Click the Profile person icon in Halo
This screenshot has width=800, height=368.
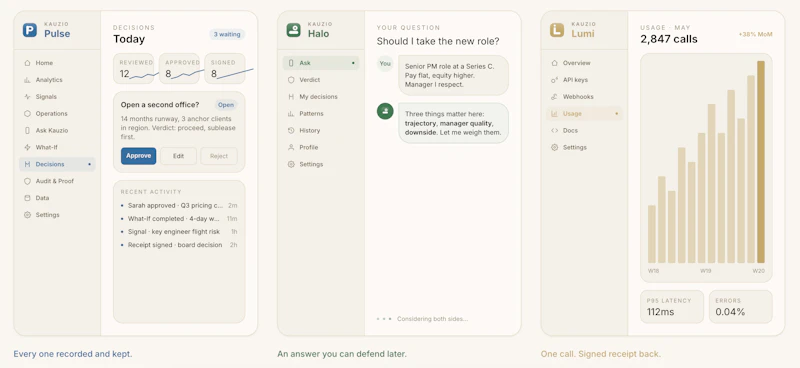coord(291,147)
